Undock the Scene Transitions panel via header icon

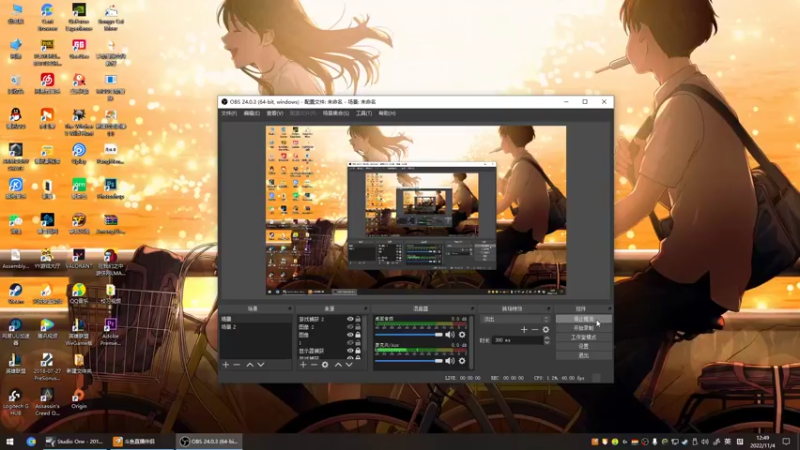548,309
